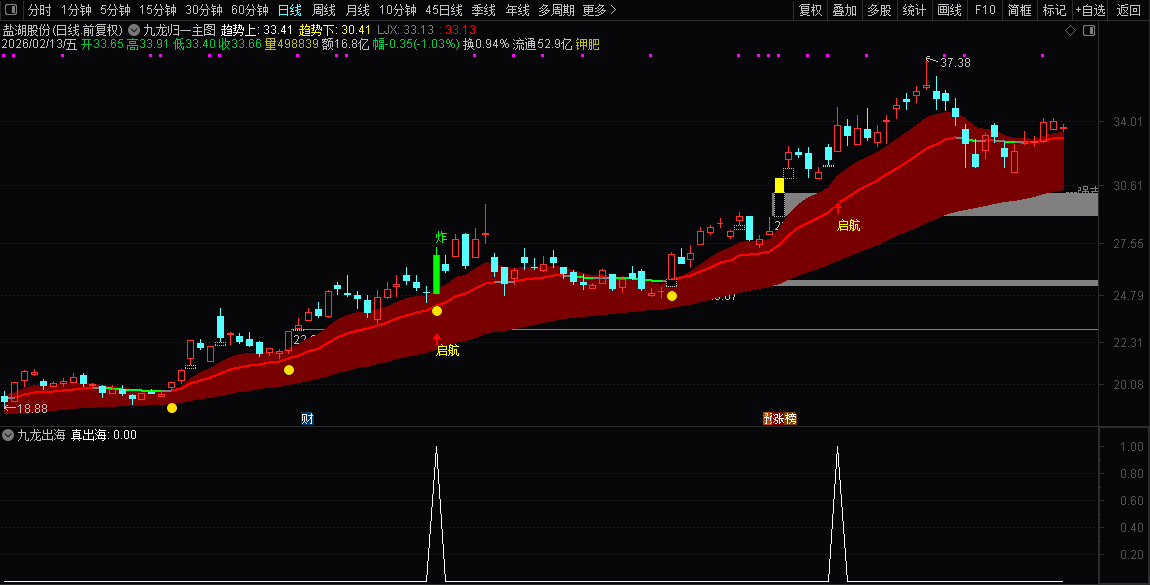
Task: Add stock via +自选 button
Action: click(1091, 10)
